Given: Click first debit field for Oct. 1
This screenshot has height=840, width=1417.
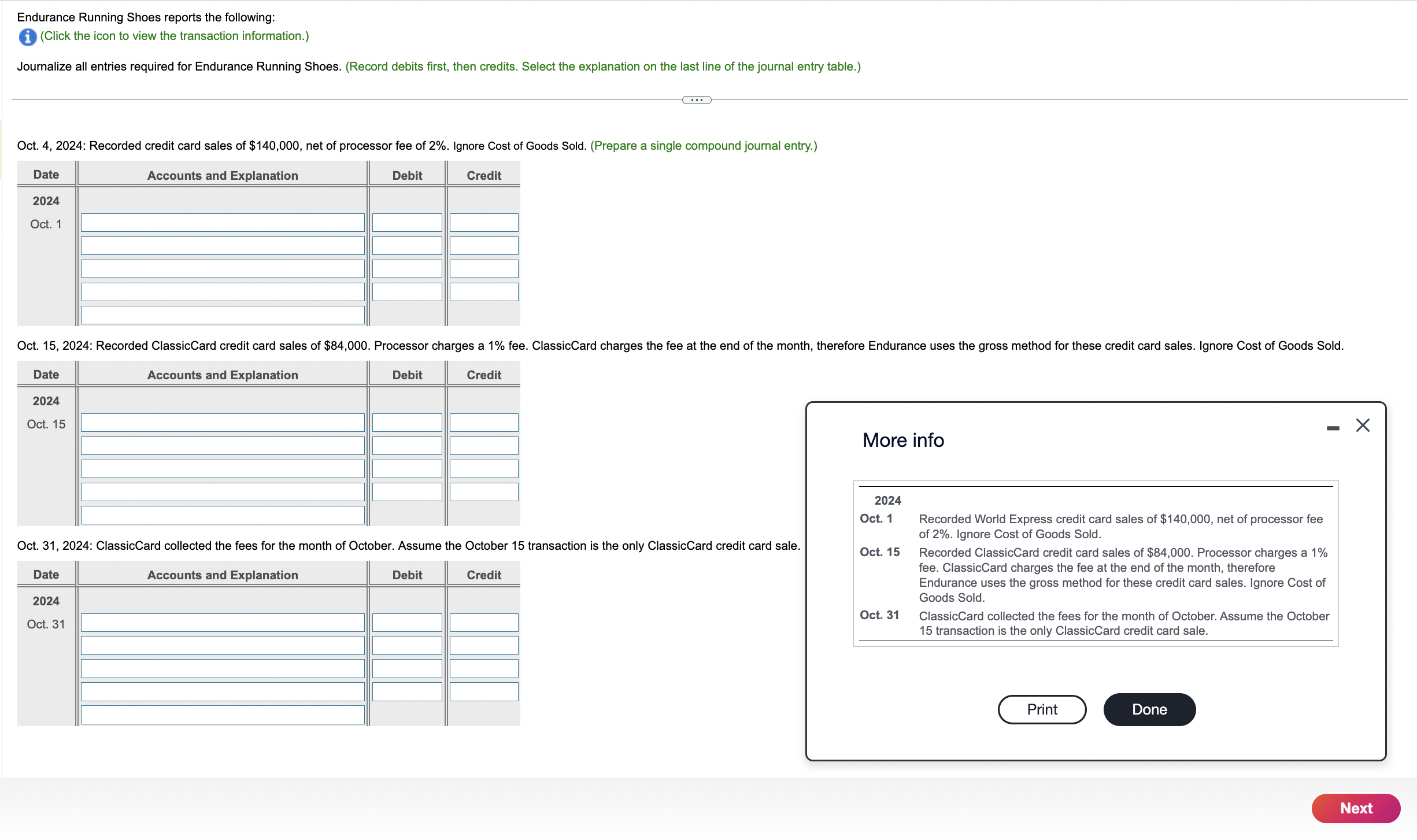Looking at the screenshot, I should tap(407, 223).
